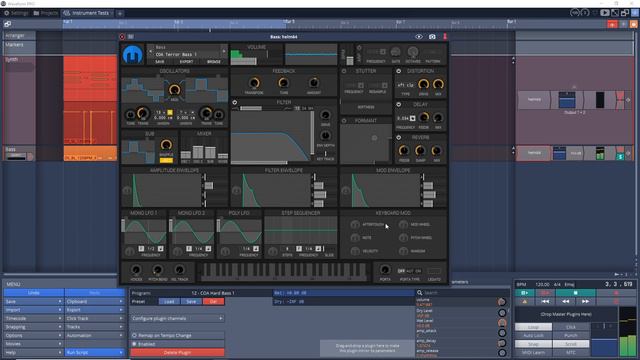Click the fast forward transport button
The image size is (640, 360).
tap(585, 302)
